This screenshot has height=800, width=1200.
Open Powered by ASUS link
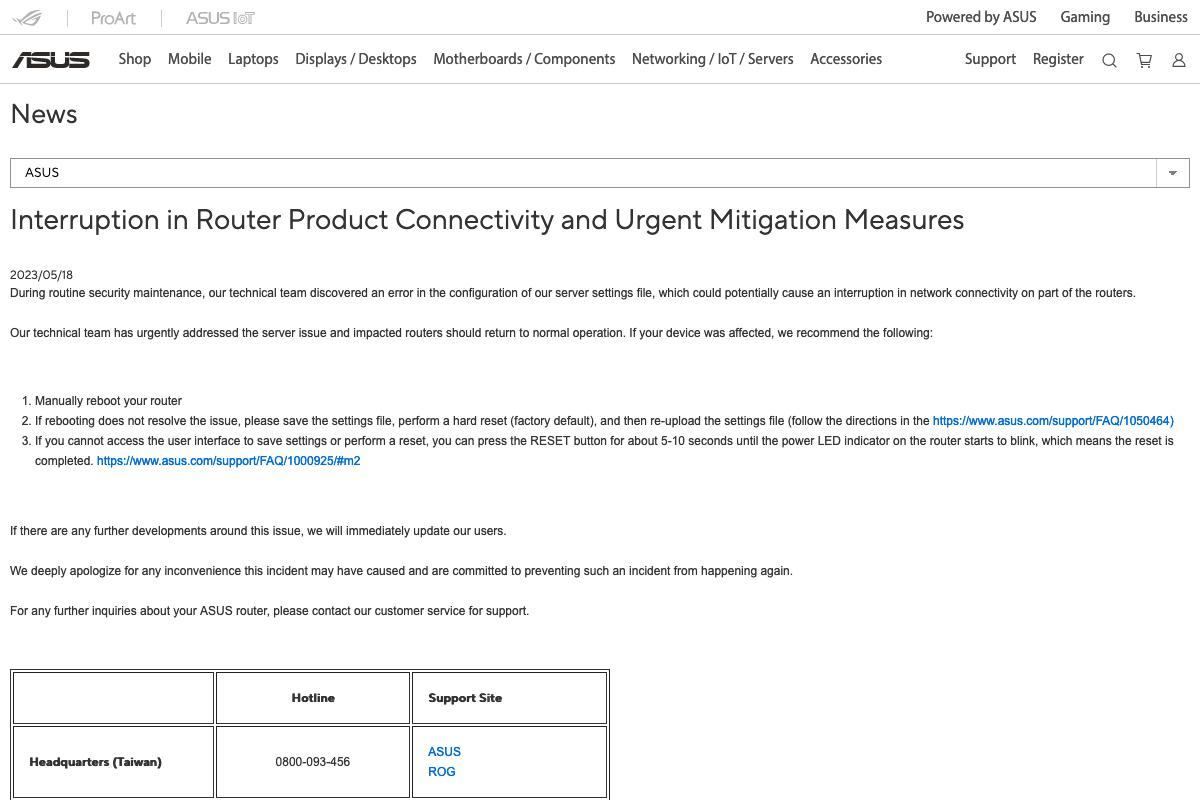pos(981,17)
